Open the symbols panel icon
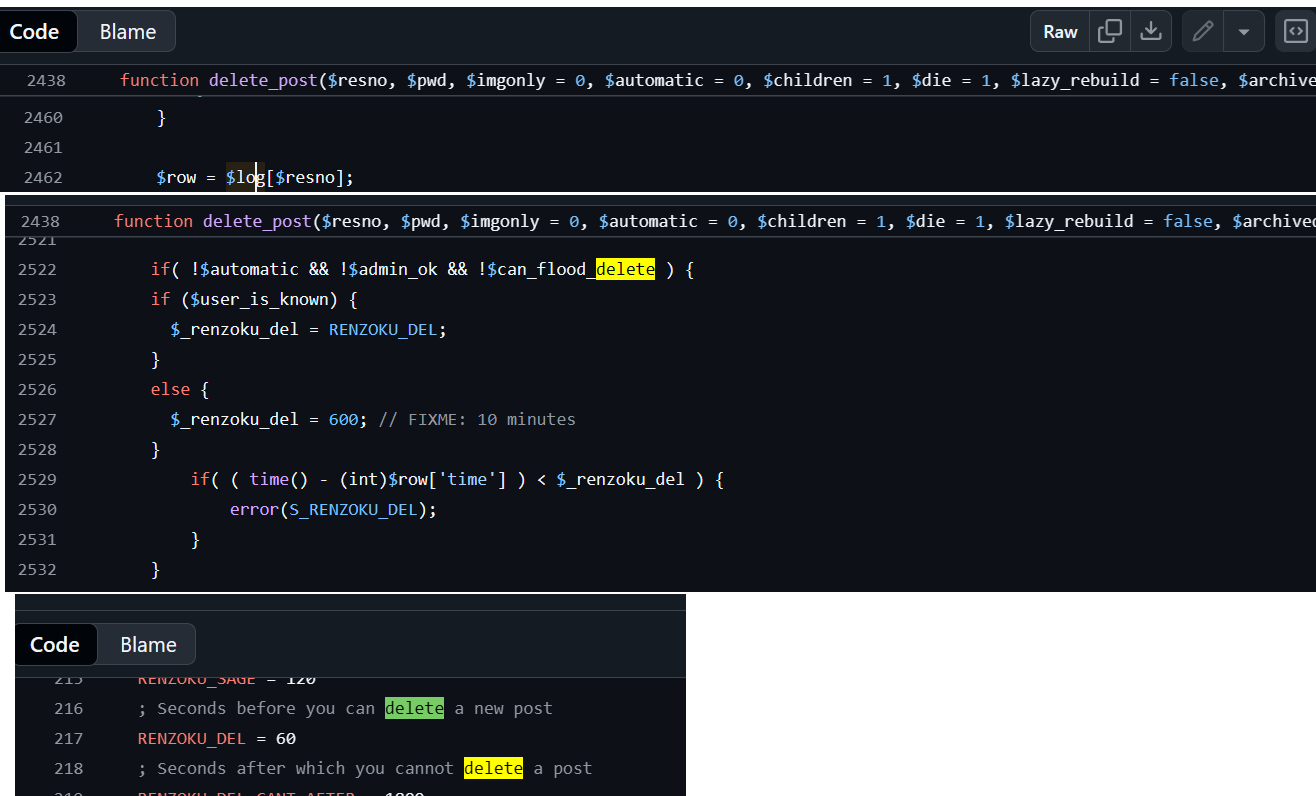This screenshot has height=796, width=1316. pos(1295,32)
